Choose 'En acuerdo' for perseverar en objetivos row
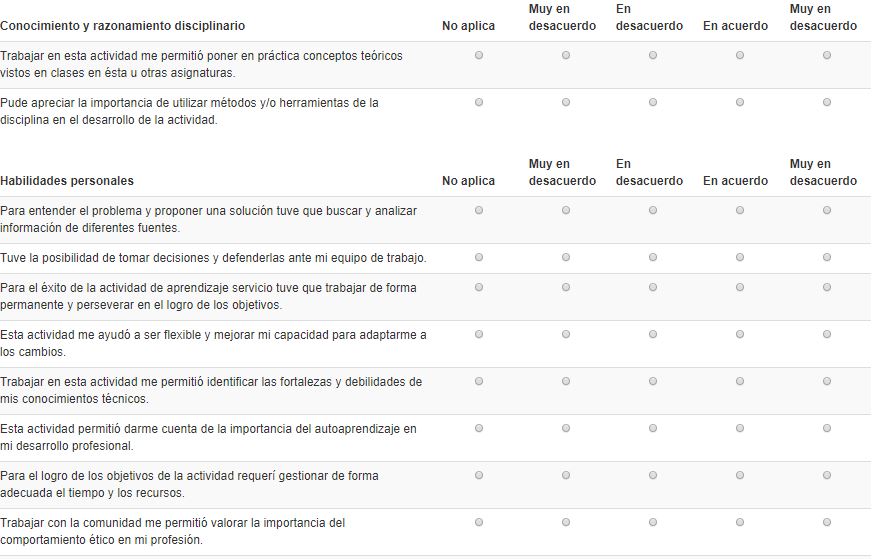Screen dimensions: 881x559 740,287
